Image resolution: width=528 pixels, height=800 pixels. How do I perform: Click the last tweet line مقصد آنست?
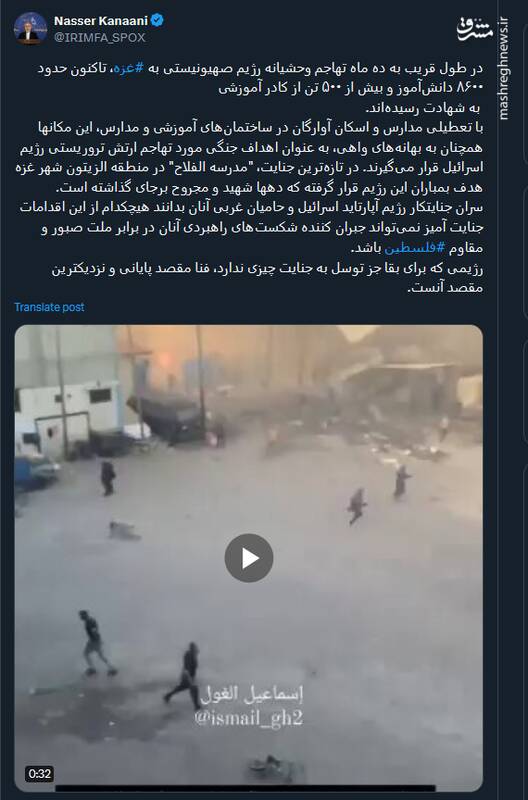pos(445,288)
